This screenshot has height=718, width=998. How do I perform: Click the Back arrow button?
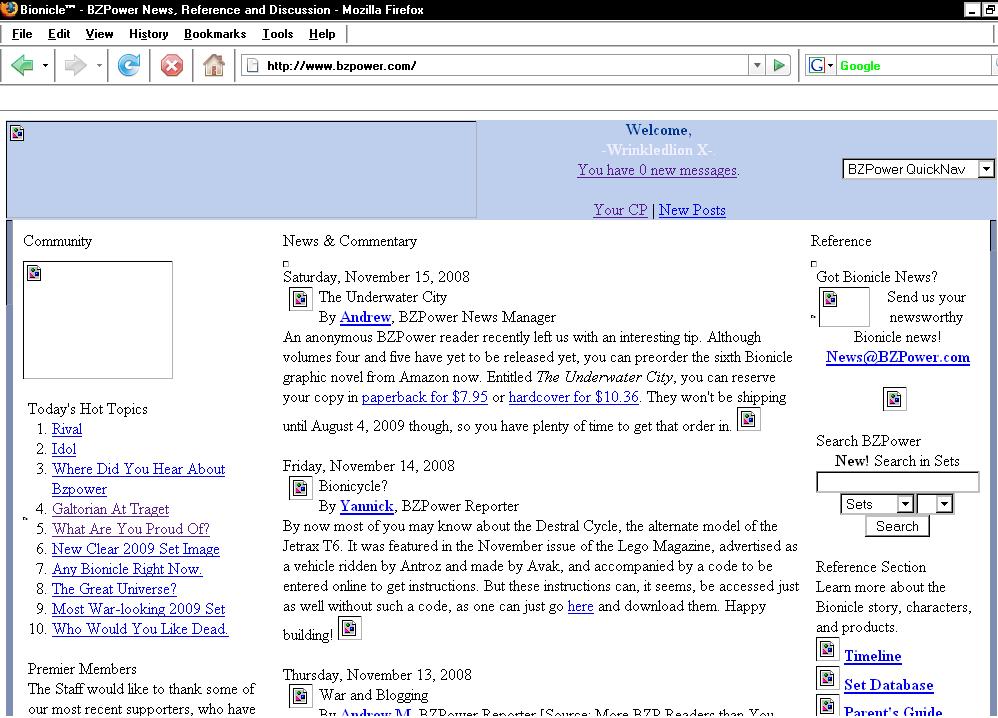point(23,65)
